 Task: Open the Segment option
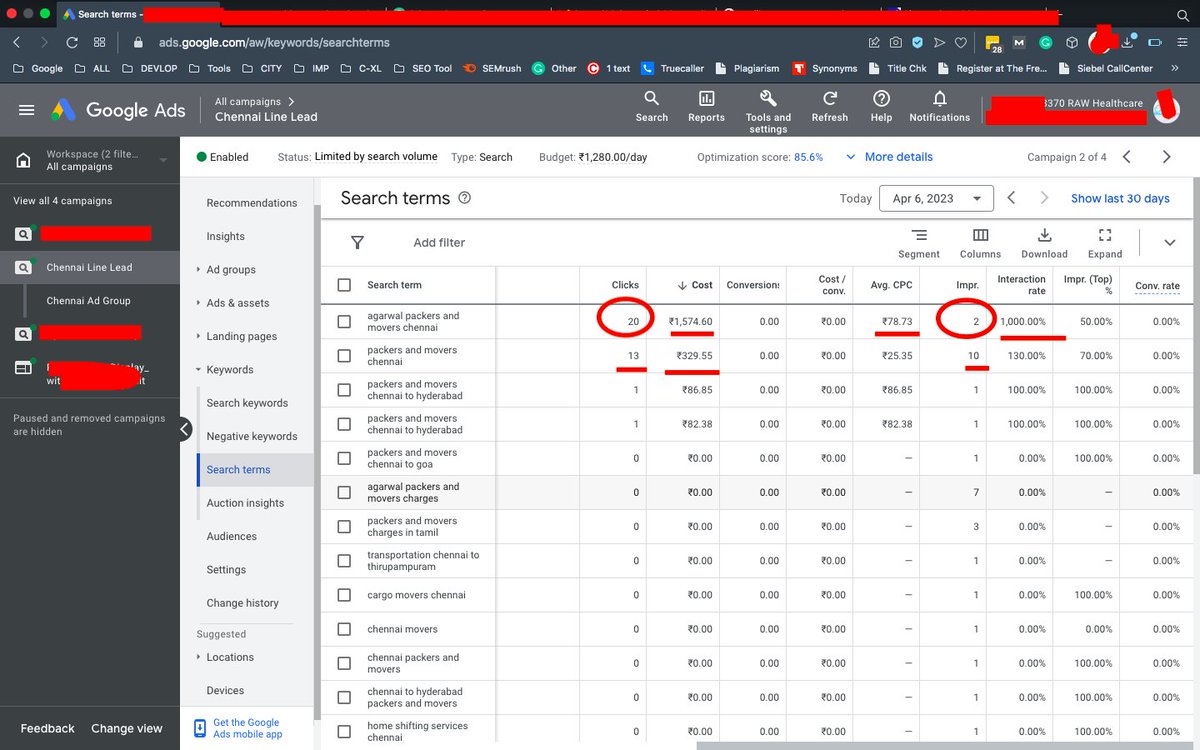coord(919,242)
